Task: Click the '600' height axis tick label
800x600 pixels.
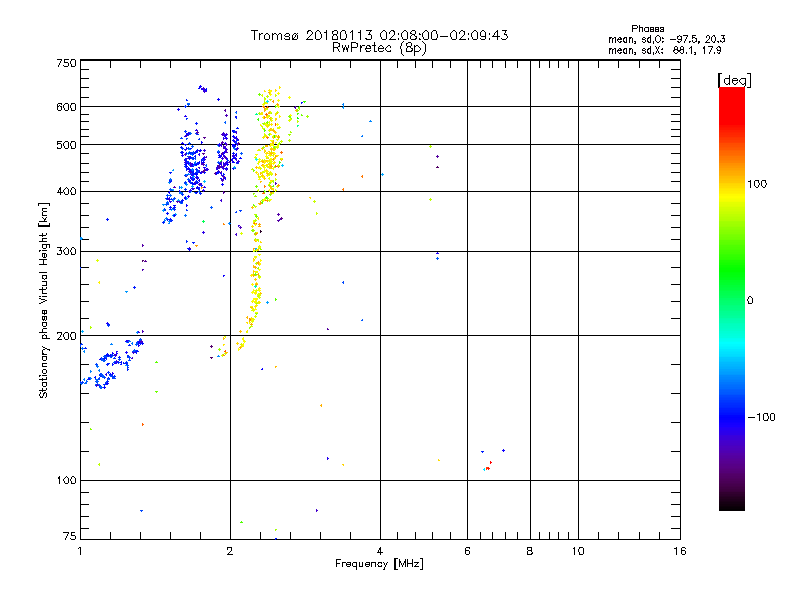Action: [66, 107]
